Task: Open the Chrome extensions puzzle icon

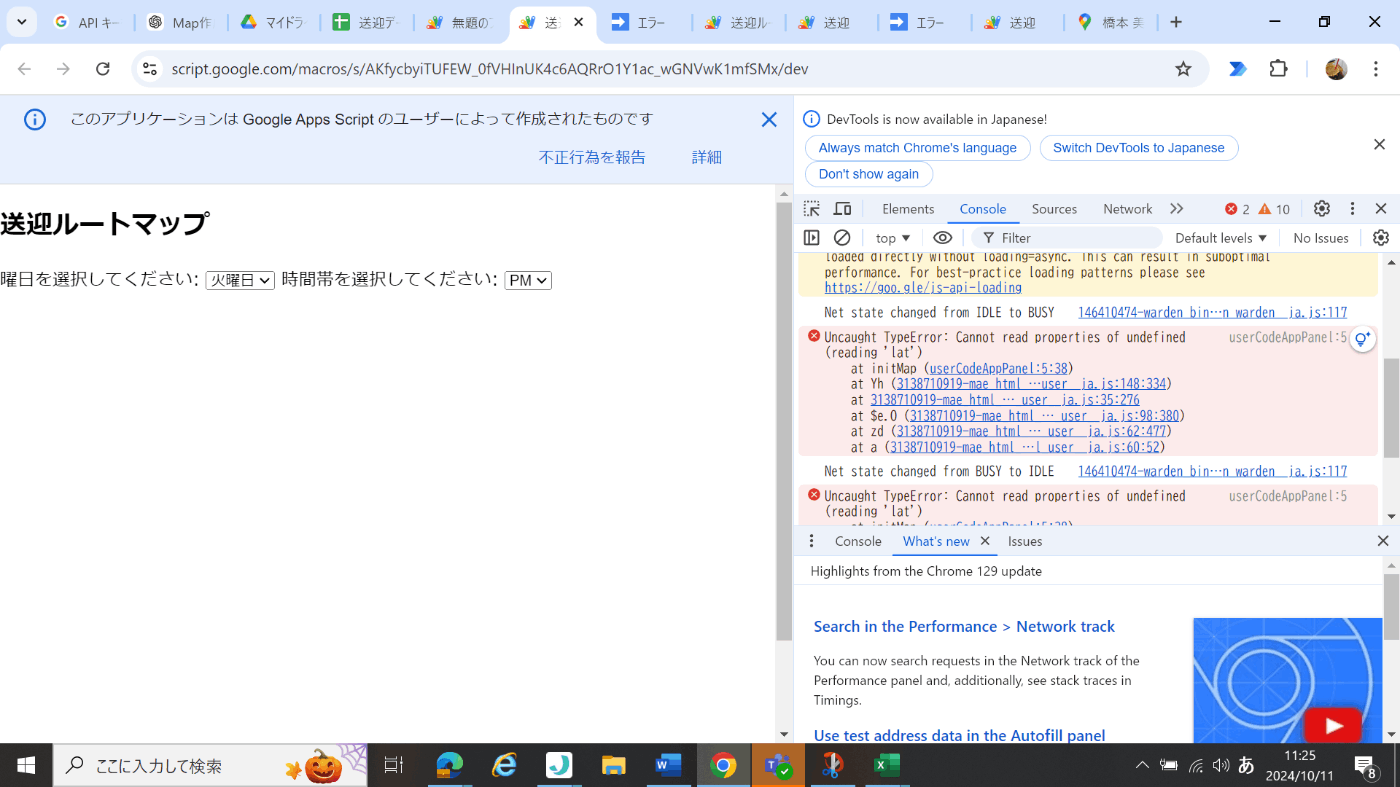Action: click(1278, 69)
